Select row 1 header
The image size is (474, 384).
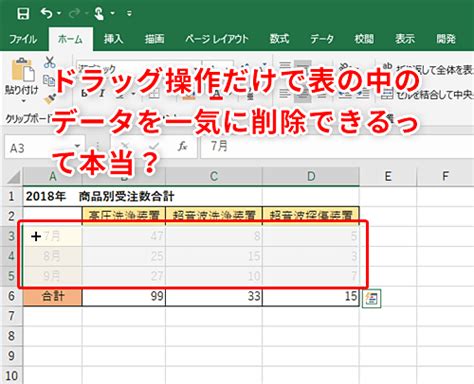(11, 196)
